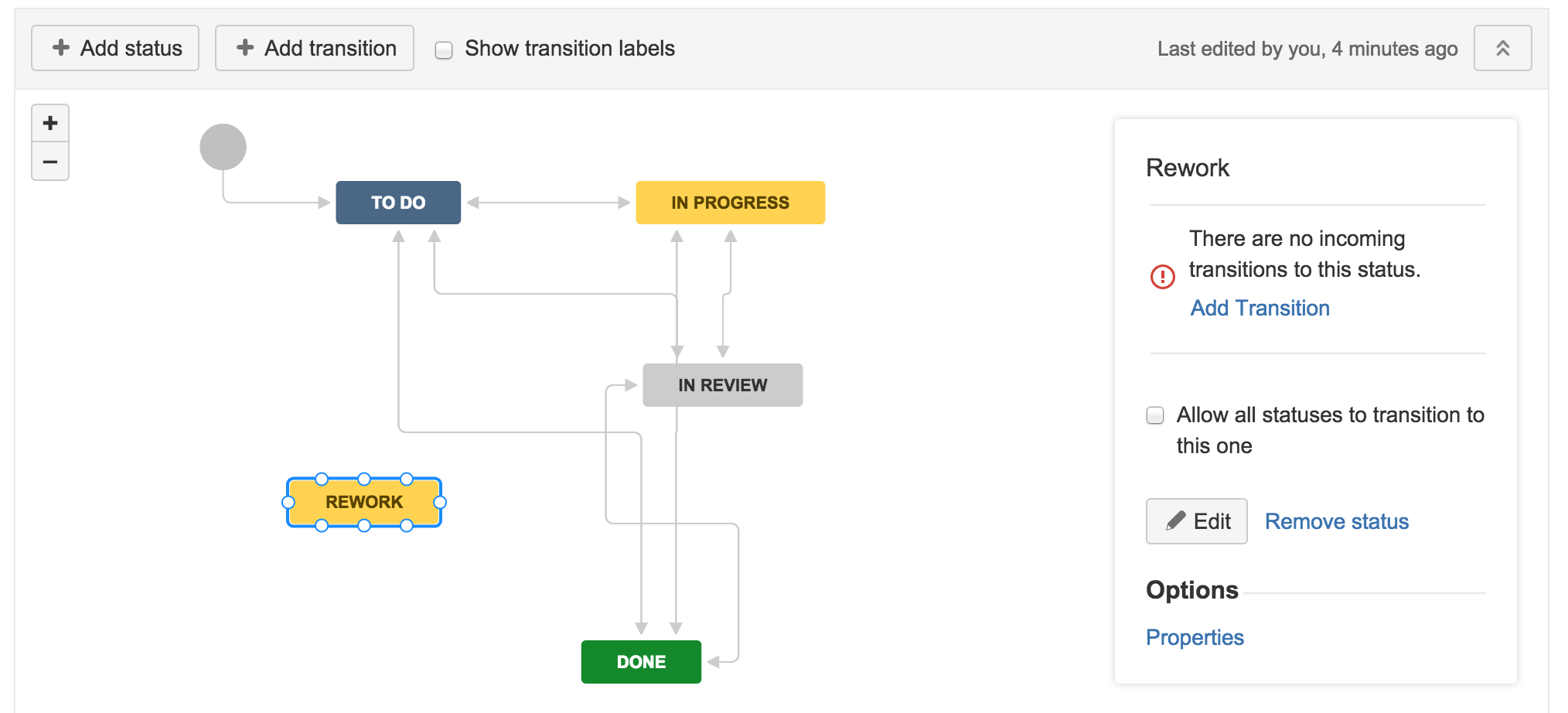Image resolution: width=1568 pixels, height=713 pixels.
Task: Click the Remove status link
Action: (1336, 521)
